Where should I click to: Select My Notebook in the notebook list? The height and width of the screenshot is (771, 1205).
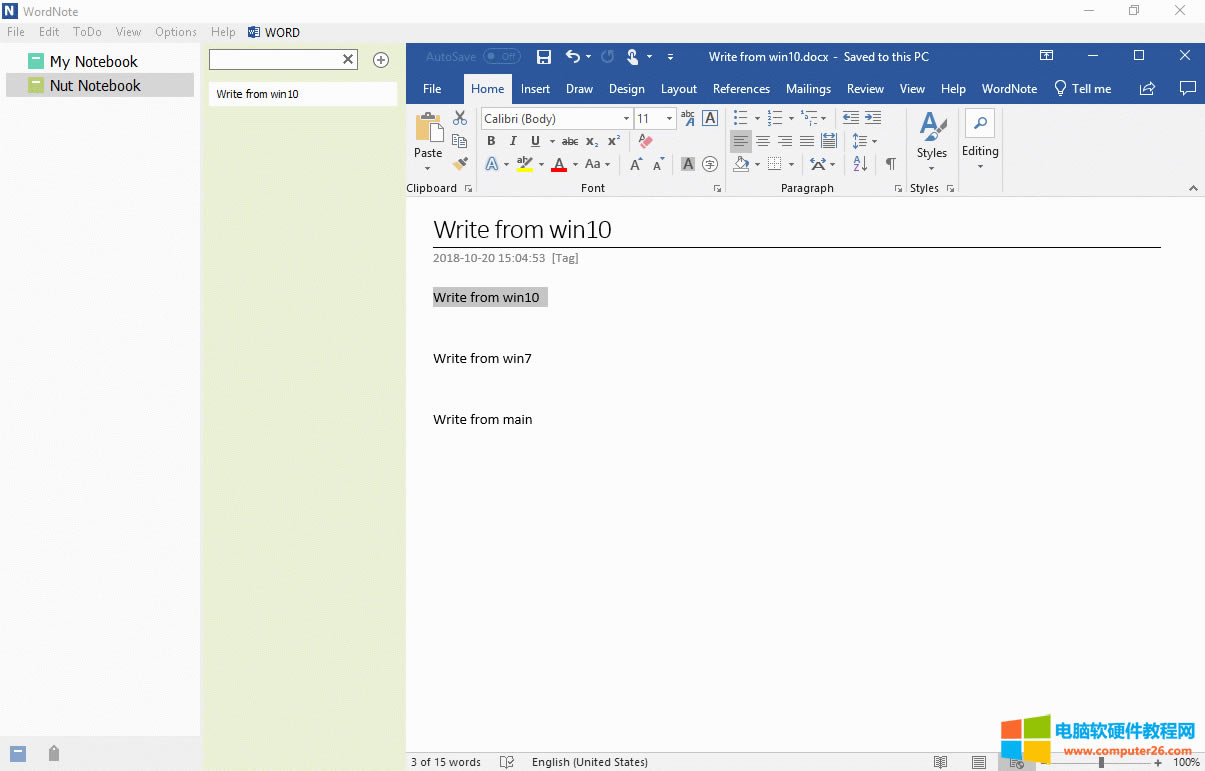point(93,61)
